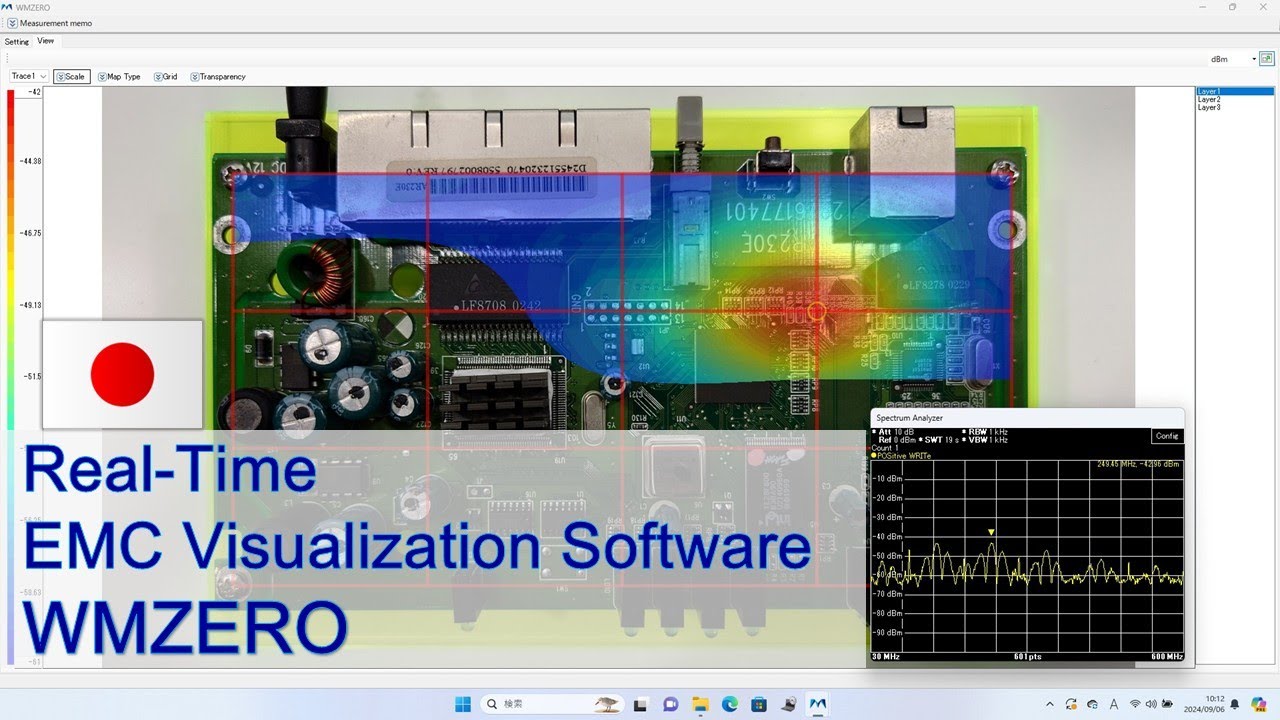Click the 249.45 MHz marker readout

pos(1138,464)
